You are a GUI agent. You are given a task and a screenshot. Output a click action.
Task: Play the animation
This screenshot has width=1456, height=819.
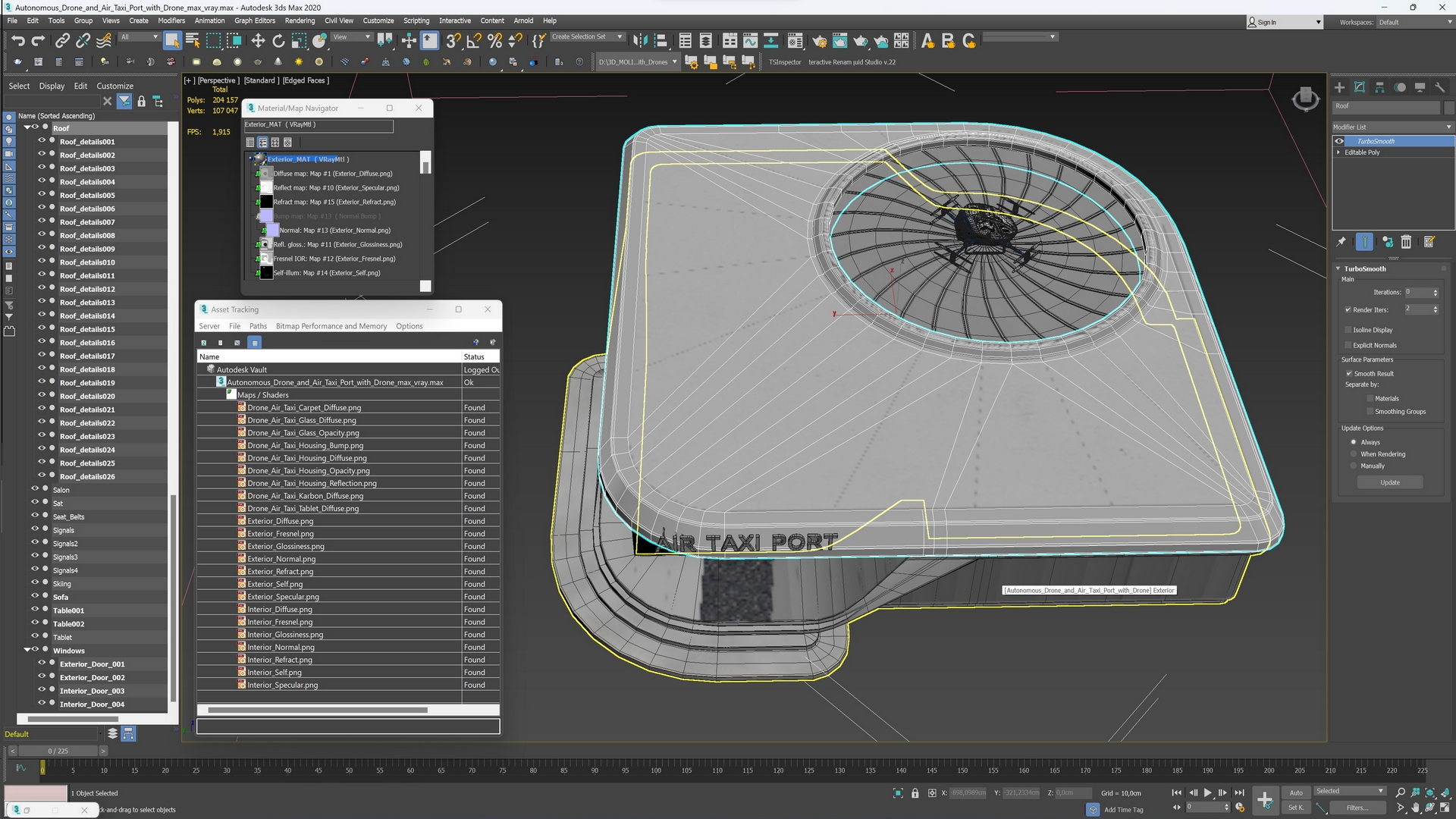point(1208,792)
